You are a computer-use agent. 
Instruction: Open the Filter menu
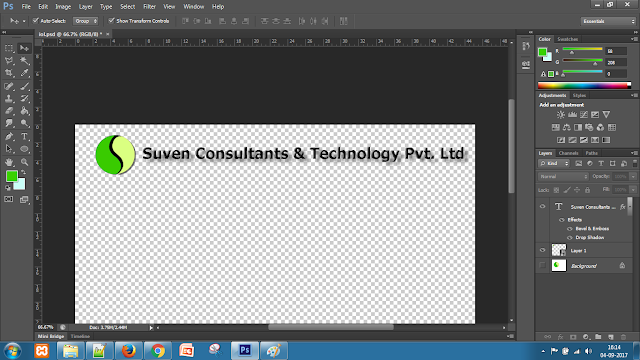pyautogui.click(x=149, y=7)
